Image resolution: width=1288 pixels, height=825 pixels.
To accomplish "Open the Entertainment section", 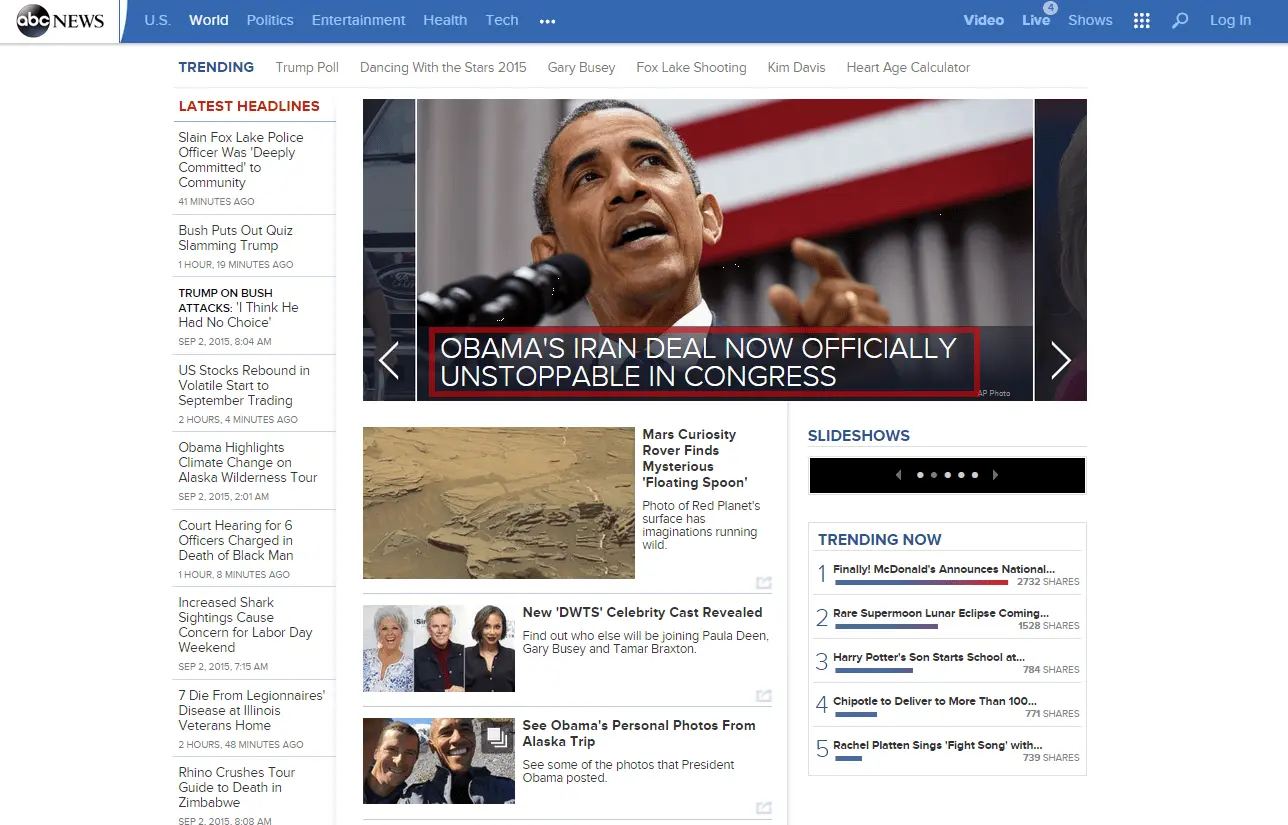I will (359, 20).
